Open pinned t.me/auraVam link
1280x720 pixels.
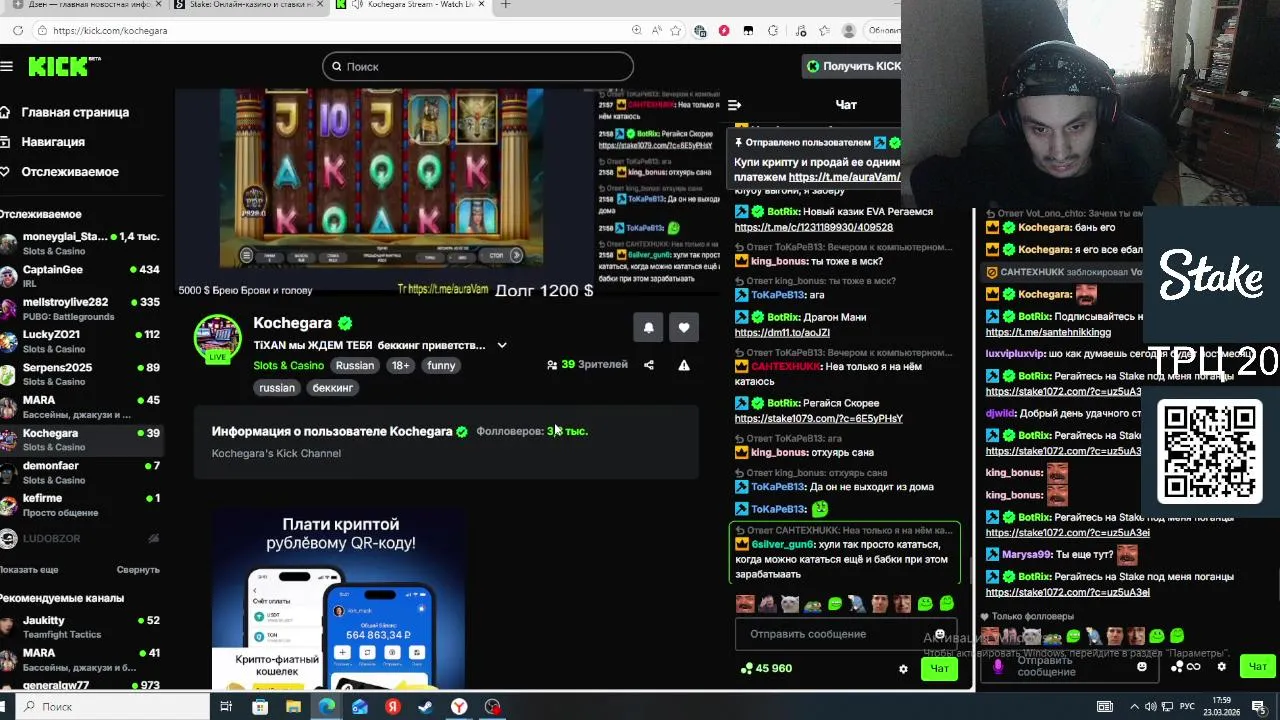click(844, 177)
